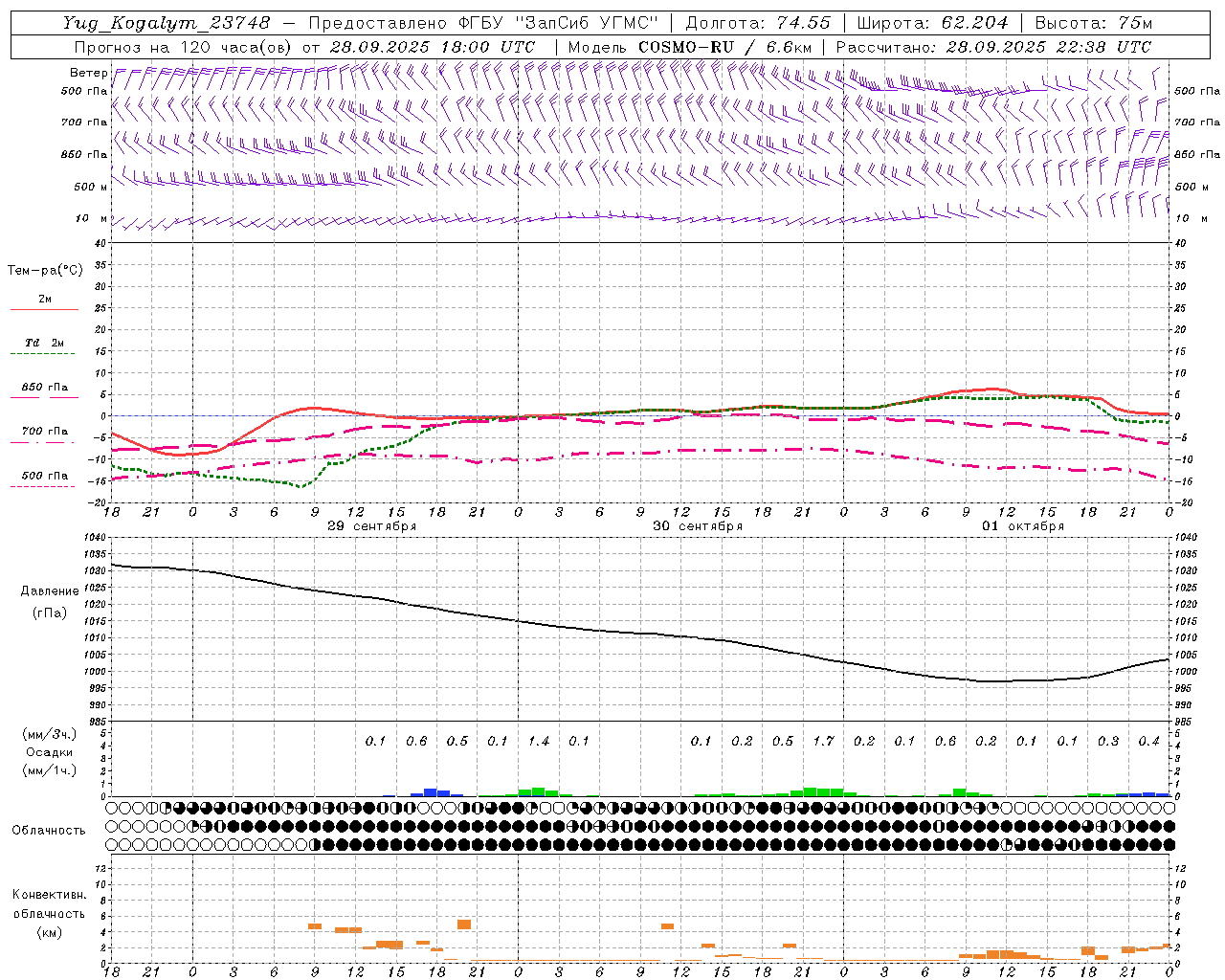
Task: Click the Тем-ра(°C) panel label
Action: (45, 271)
